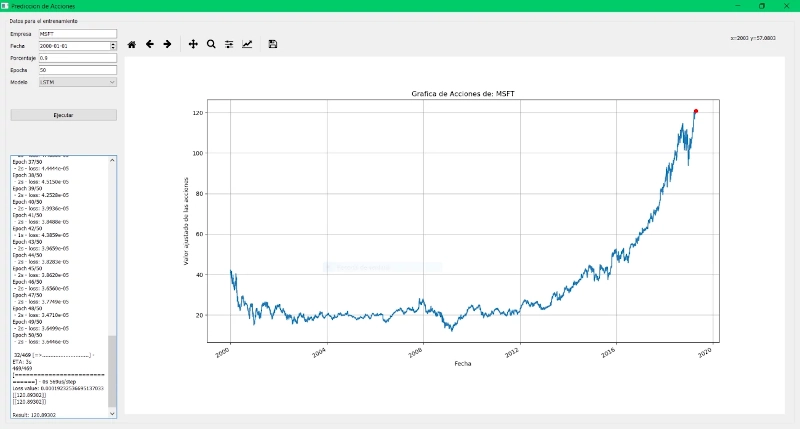Click the red prediction point on the chart
800x429 pixels.
tap(695, 111)
